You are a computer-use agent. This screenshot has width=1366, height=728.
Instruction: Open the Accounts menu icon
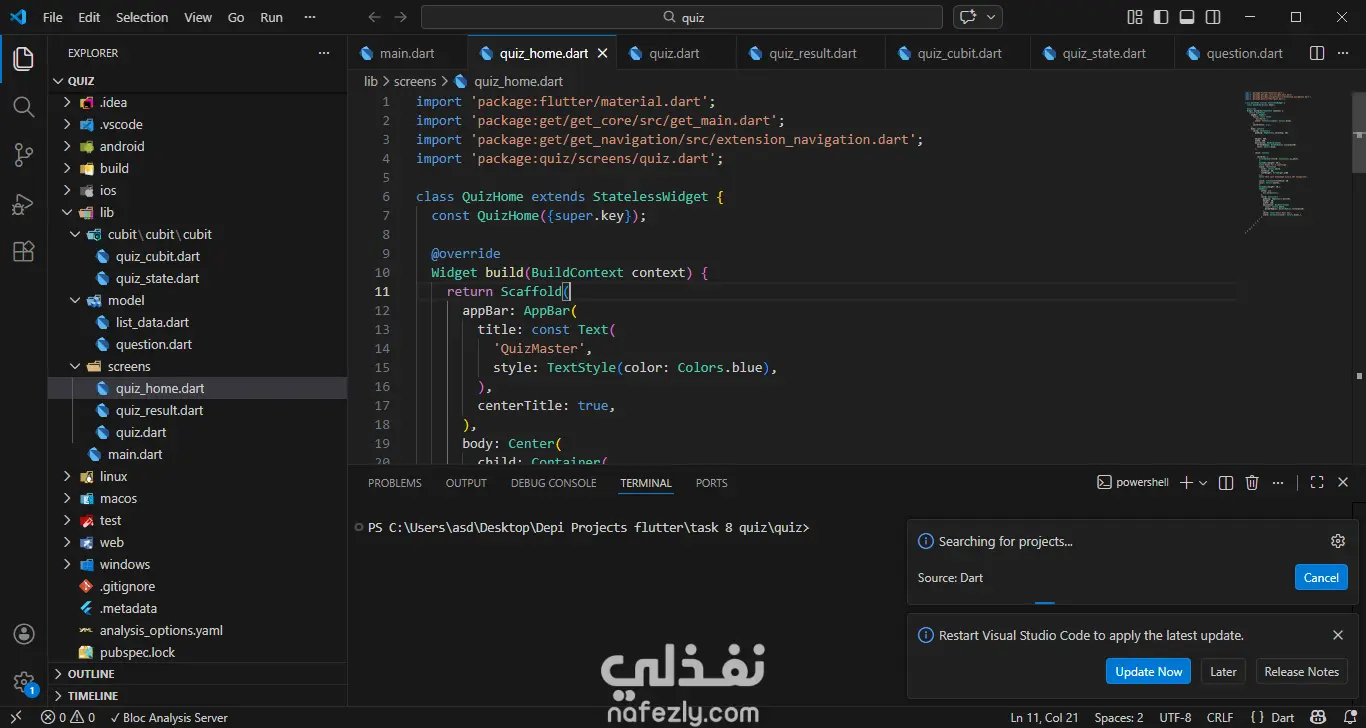(23, 635)
